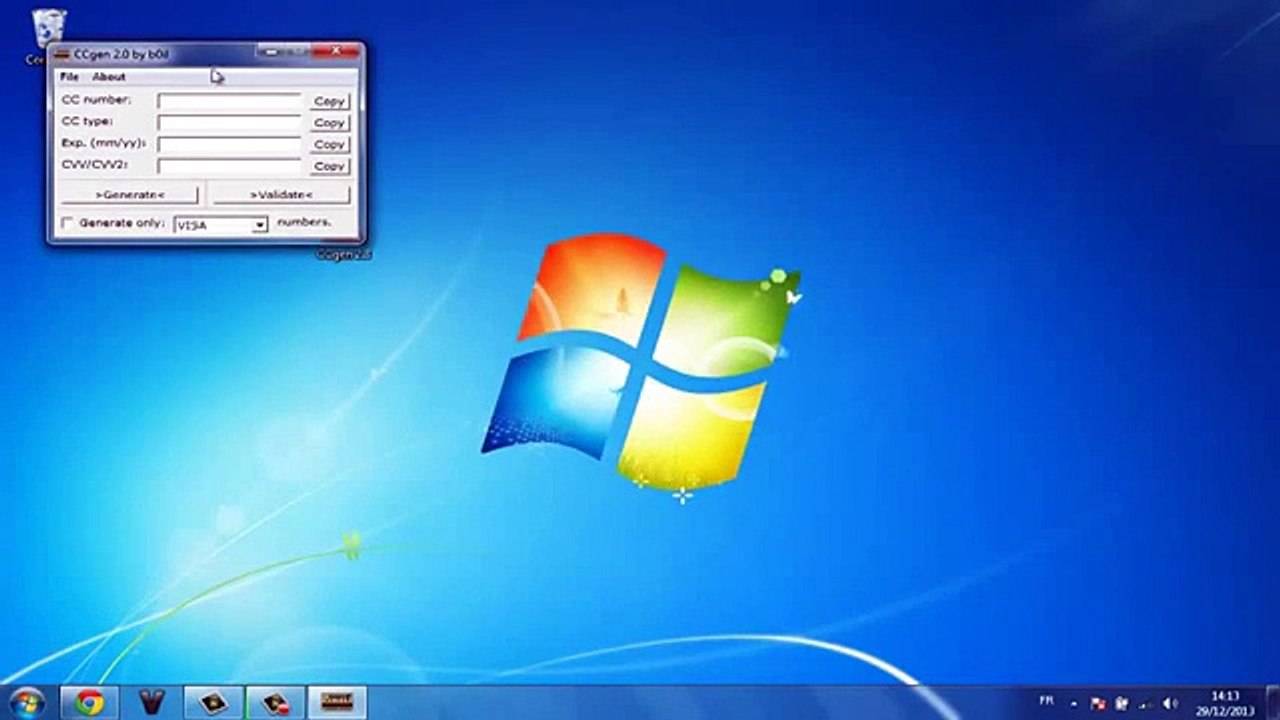Open the taskbar clock showing 14:13
Viewport: 1280px width, 720px height.
tap(1225, 703)
